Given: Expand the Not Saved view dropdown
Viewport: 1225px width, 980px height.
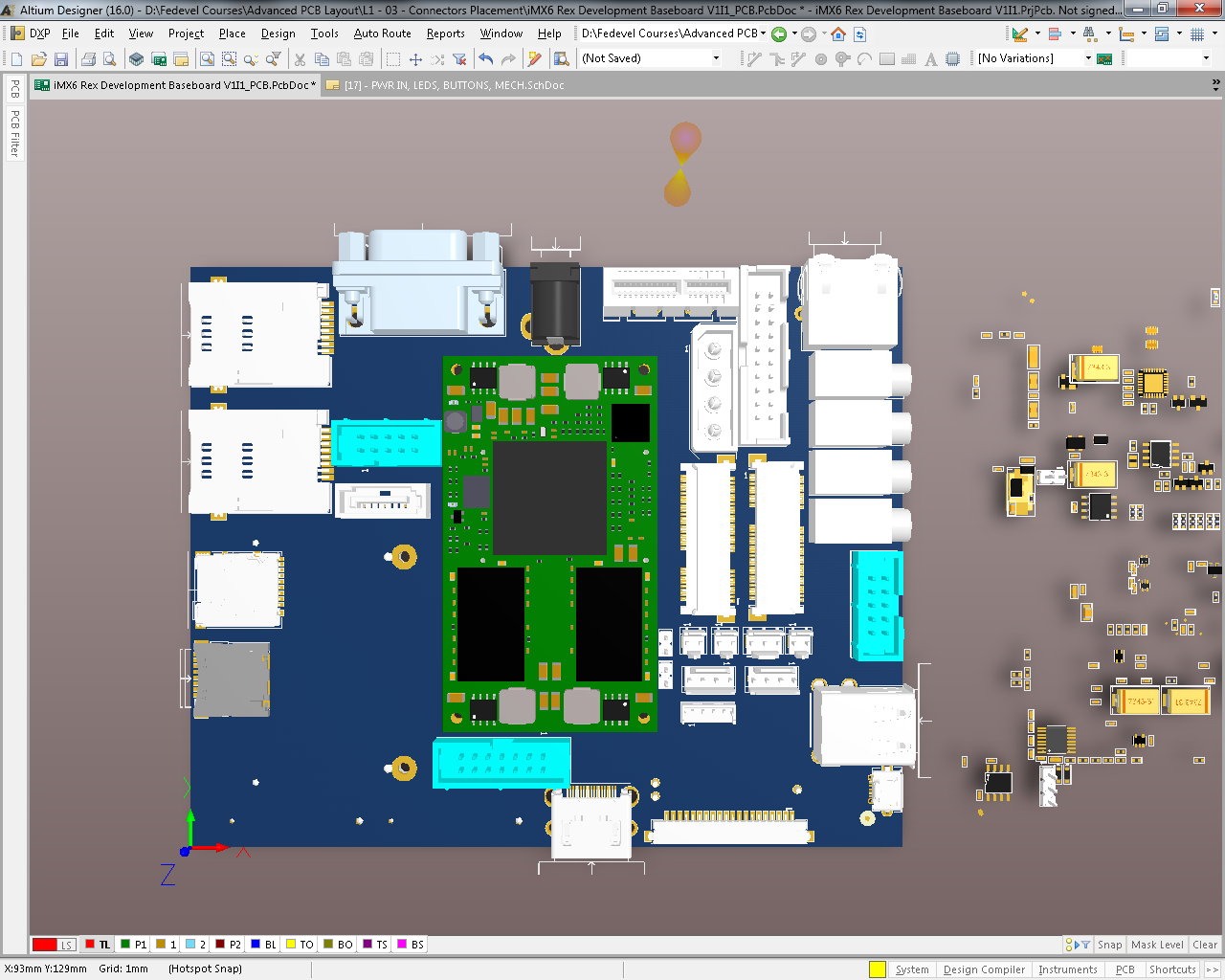Looking at the screenshot, I should [716, 58].
